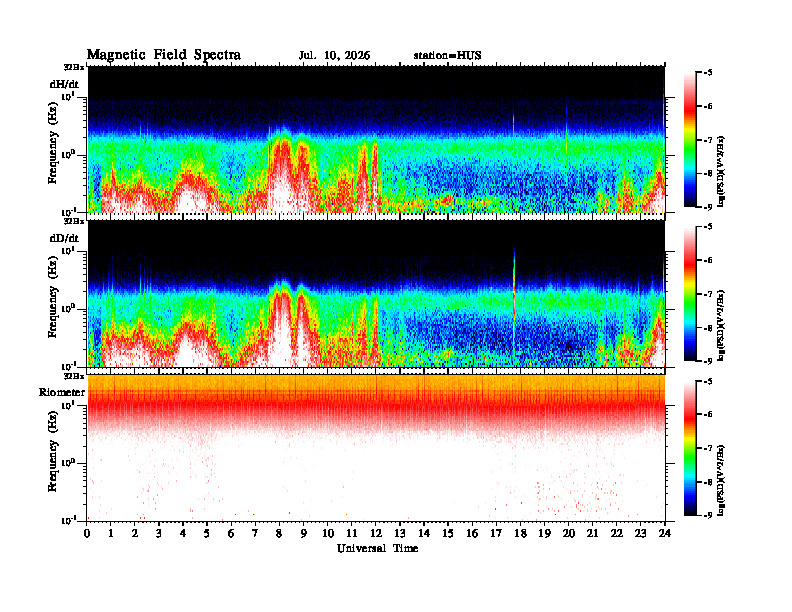
Task: Click inside the dD/dt spectrogram plot
Action: click(376, 293)
